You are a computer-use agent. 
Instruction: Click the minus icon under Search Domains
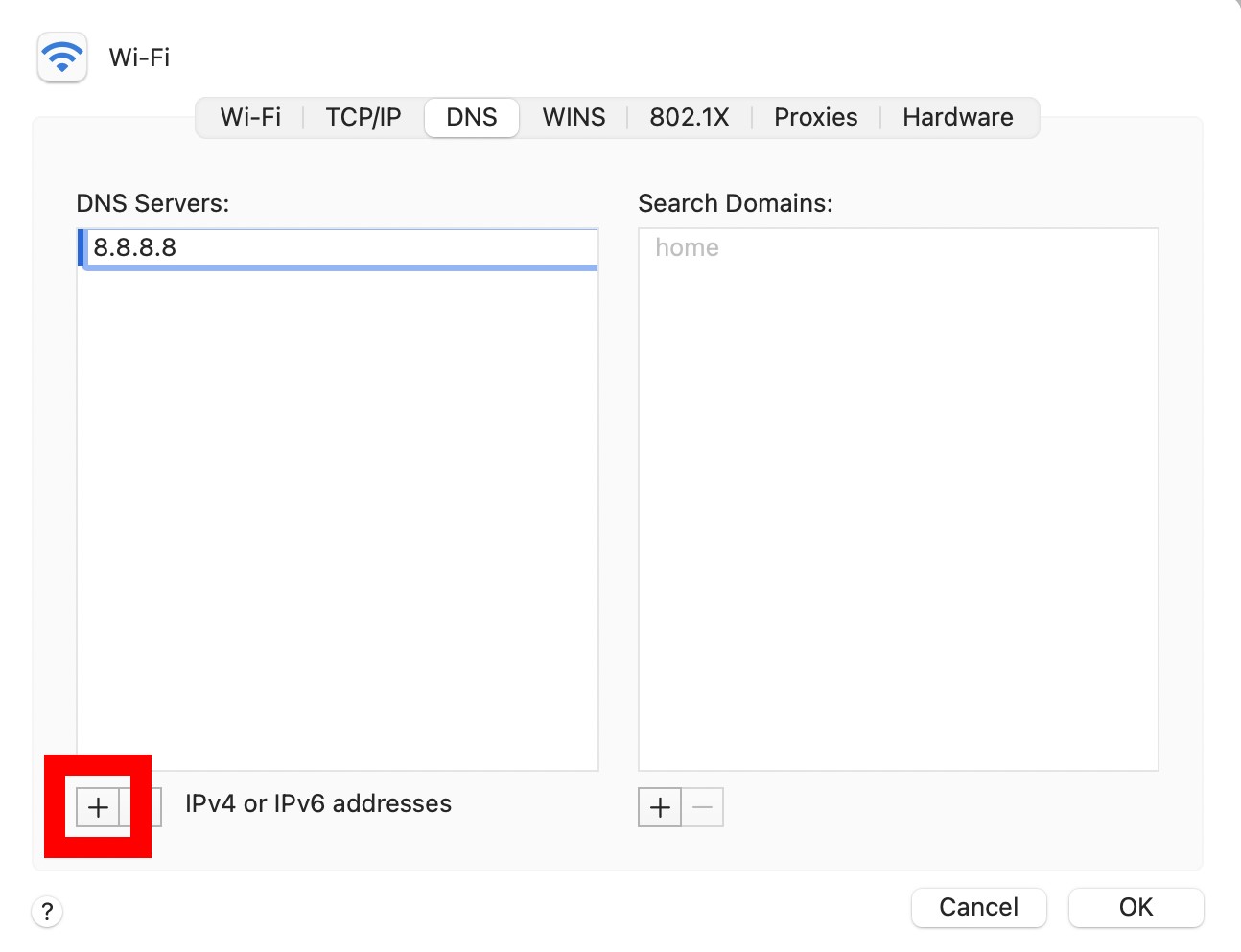tap(703, 806)
